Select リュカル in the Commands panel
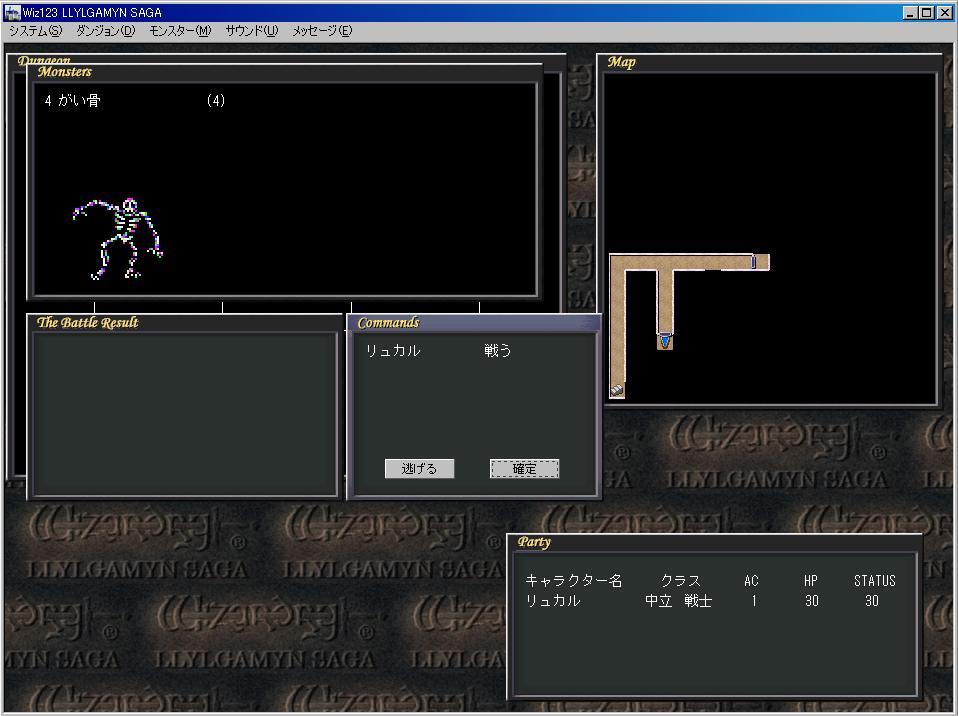958x716 pixels. [x=393, y=351]
